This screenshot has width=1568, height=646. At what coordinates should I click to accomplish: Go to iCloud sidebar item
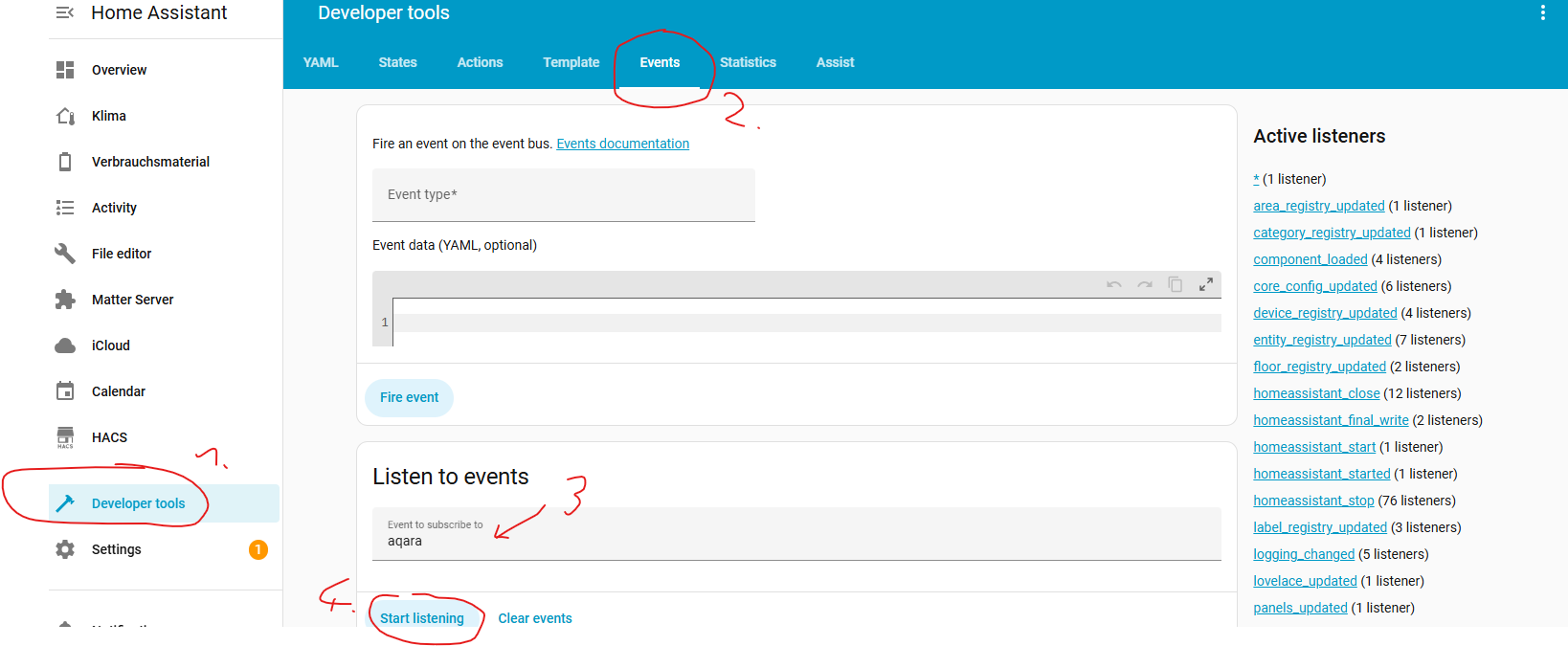(110, 345)
